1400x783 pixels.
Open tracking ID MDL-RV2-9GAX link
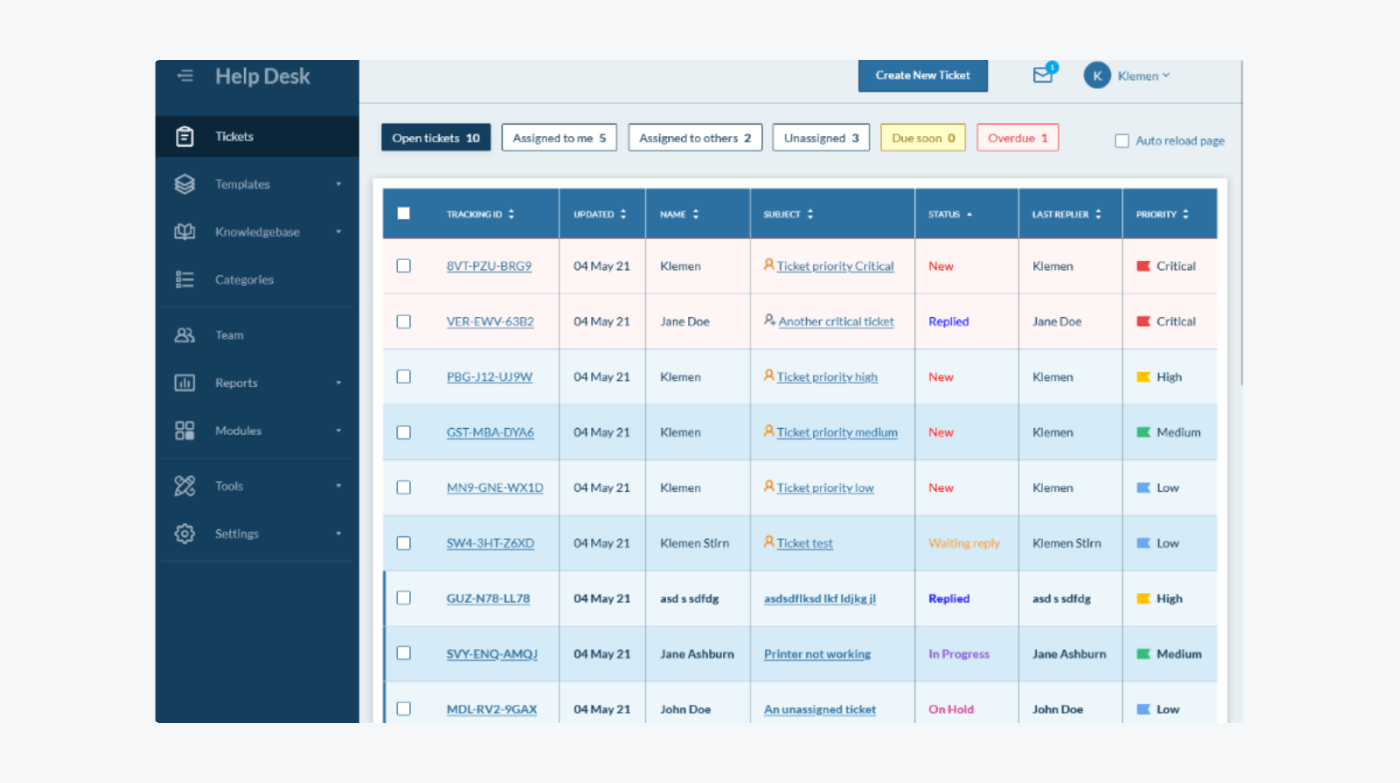(491, 709)
